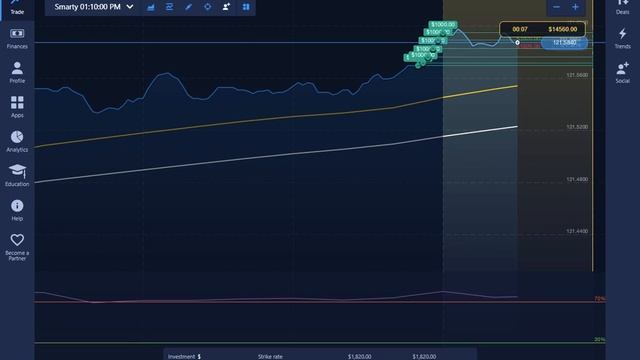Screen dimensions: 640x360
Task: Click the 121.5200 price axis label
Action: tap(577, 127)
